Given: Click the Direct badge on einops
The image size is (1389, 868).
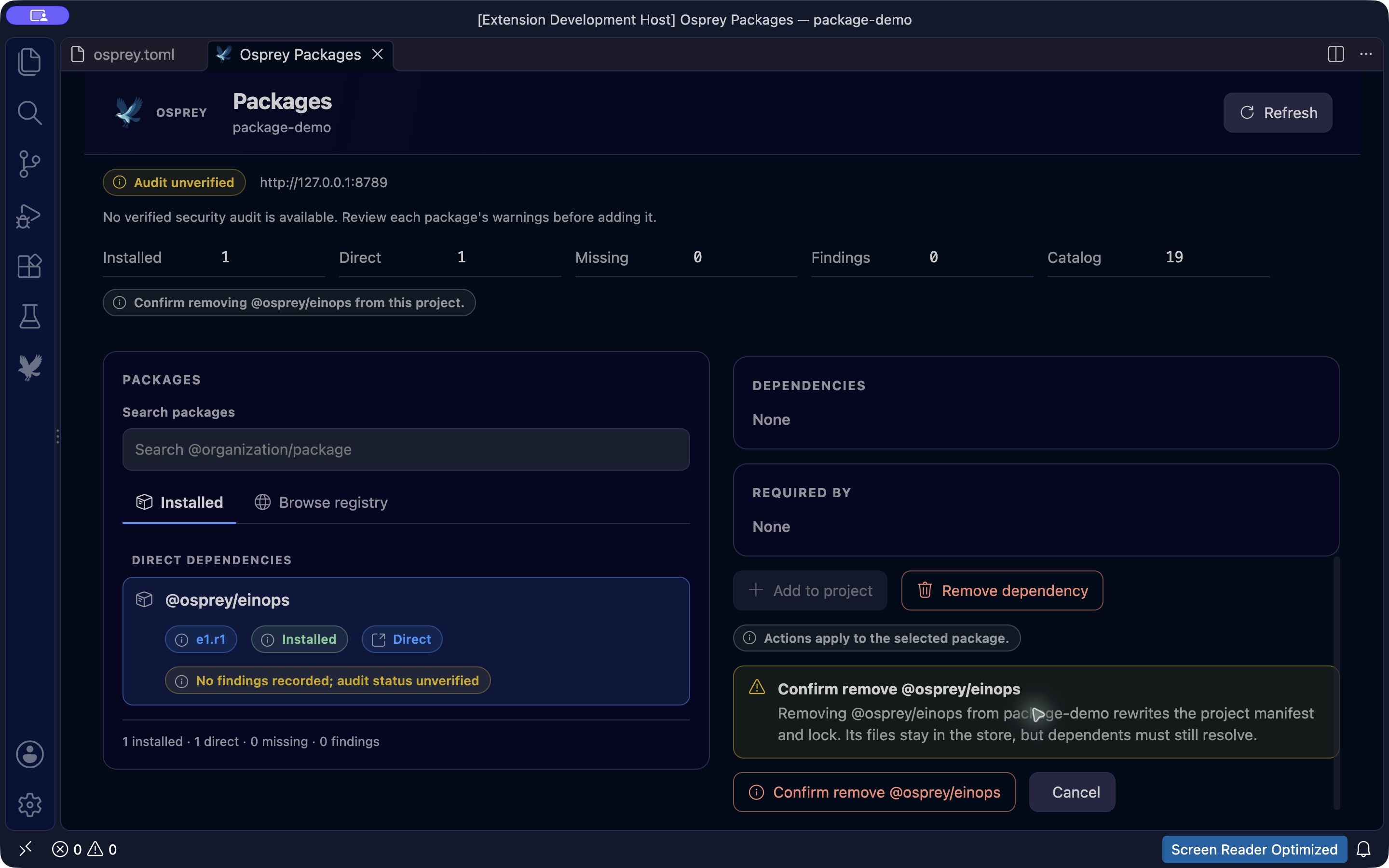Looking at the screenshot, I should coord(402,639).
